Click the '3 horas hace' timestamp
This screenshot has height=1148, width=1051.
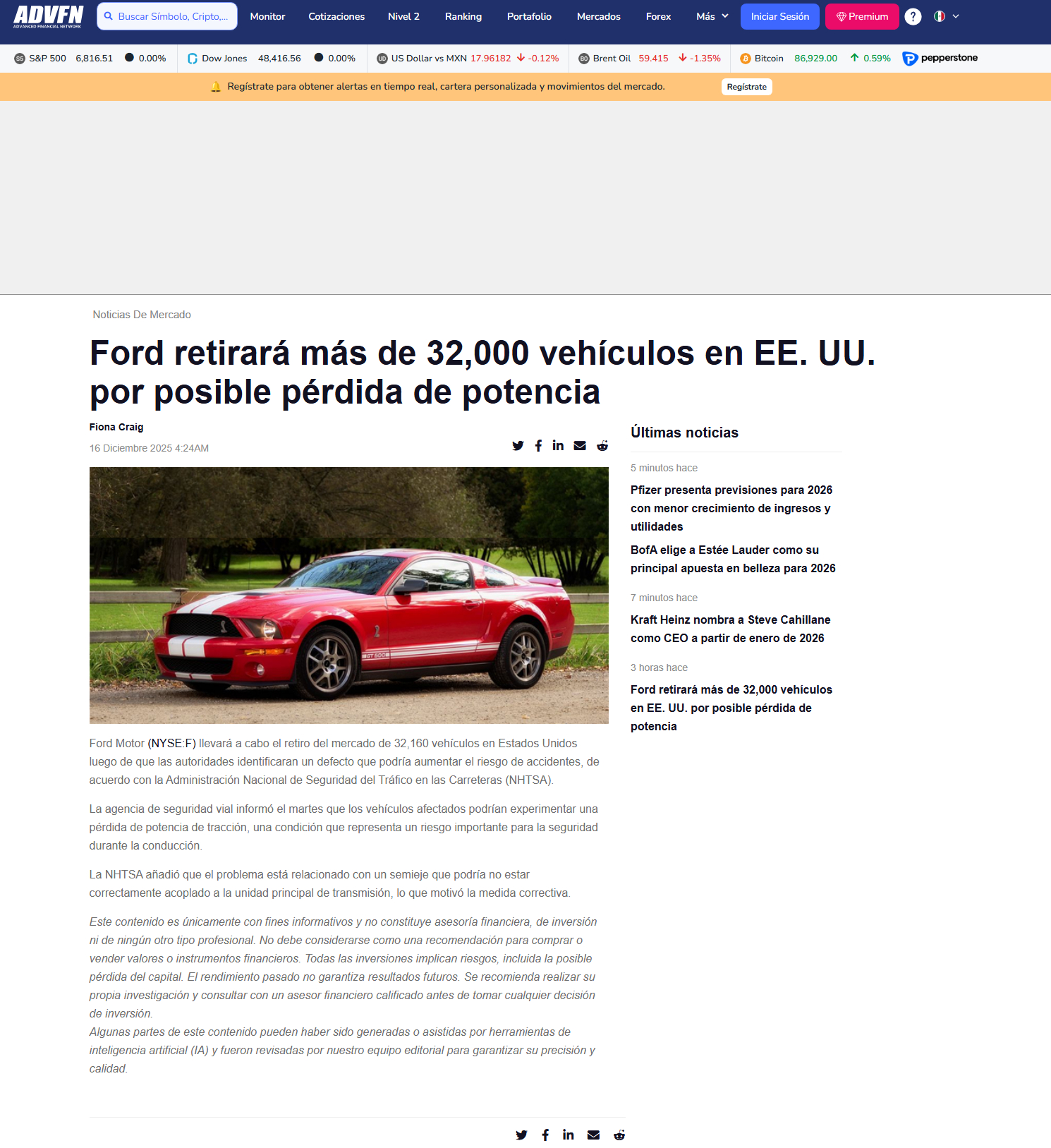point(659,667)
